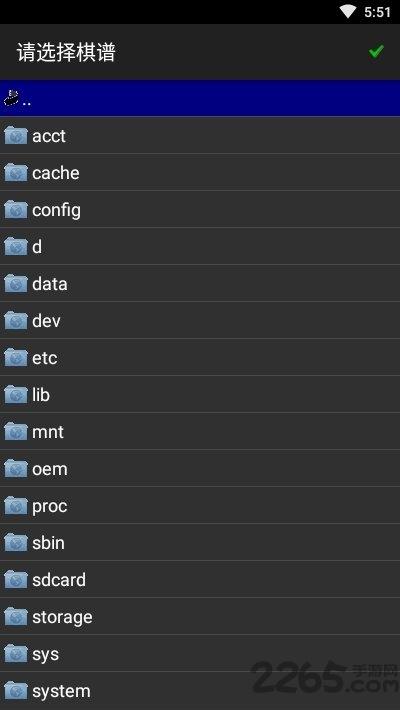Open folder named d
Viewport: 400px width, 710px height.
200,247
